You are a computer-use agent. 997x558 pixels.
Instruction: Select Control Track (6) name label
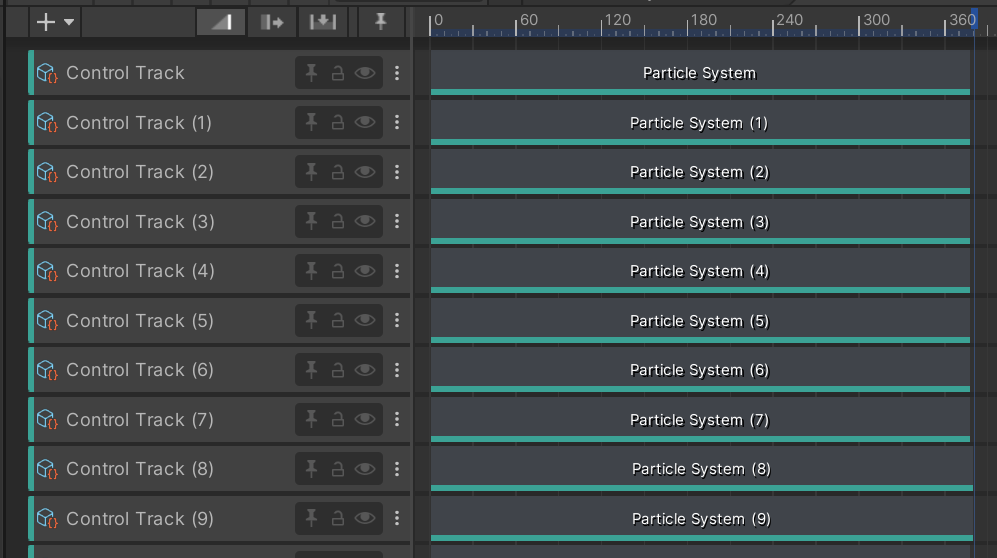pyautogui.click(x=140, y=370)
